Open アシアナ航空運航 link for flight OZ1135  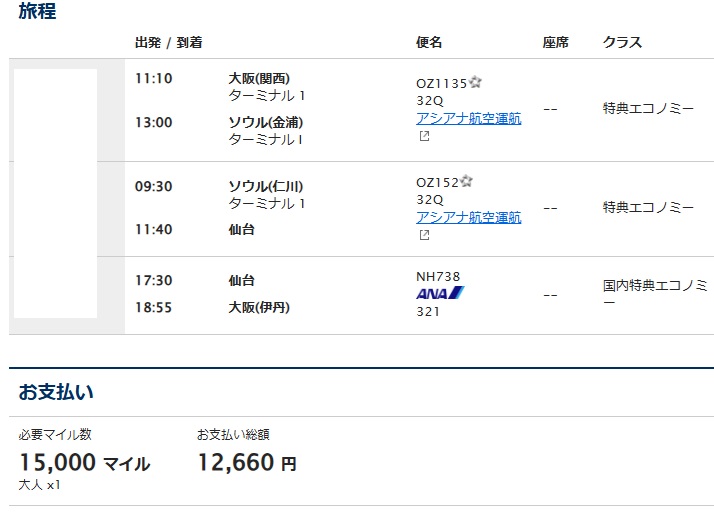point(469,118)
